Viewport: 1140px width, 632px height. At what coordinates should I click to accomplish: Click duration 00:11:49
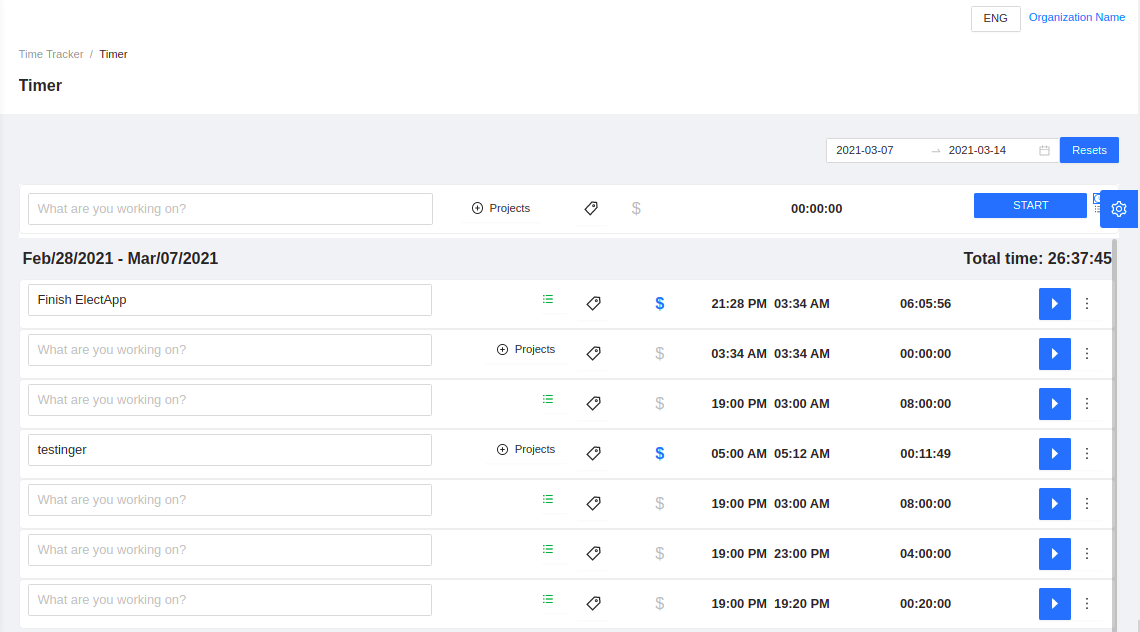tap(926, 454)
